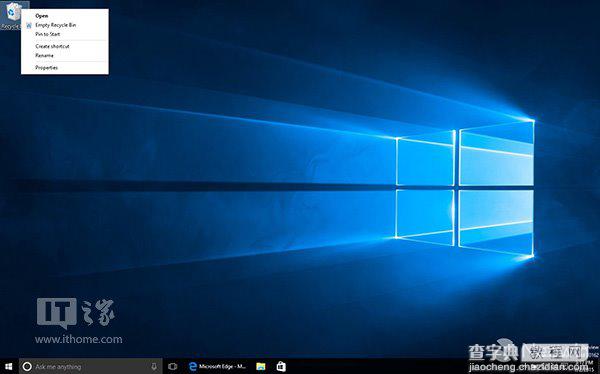The width and height of the screenshot is (600, 374).
Task: Open Task View on the taskbar
Action: tap(173, 366)
